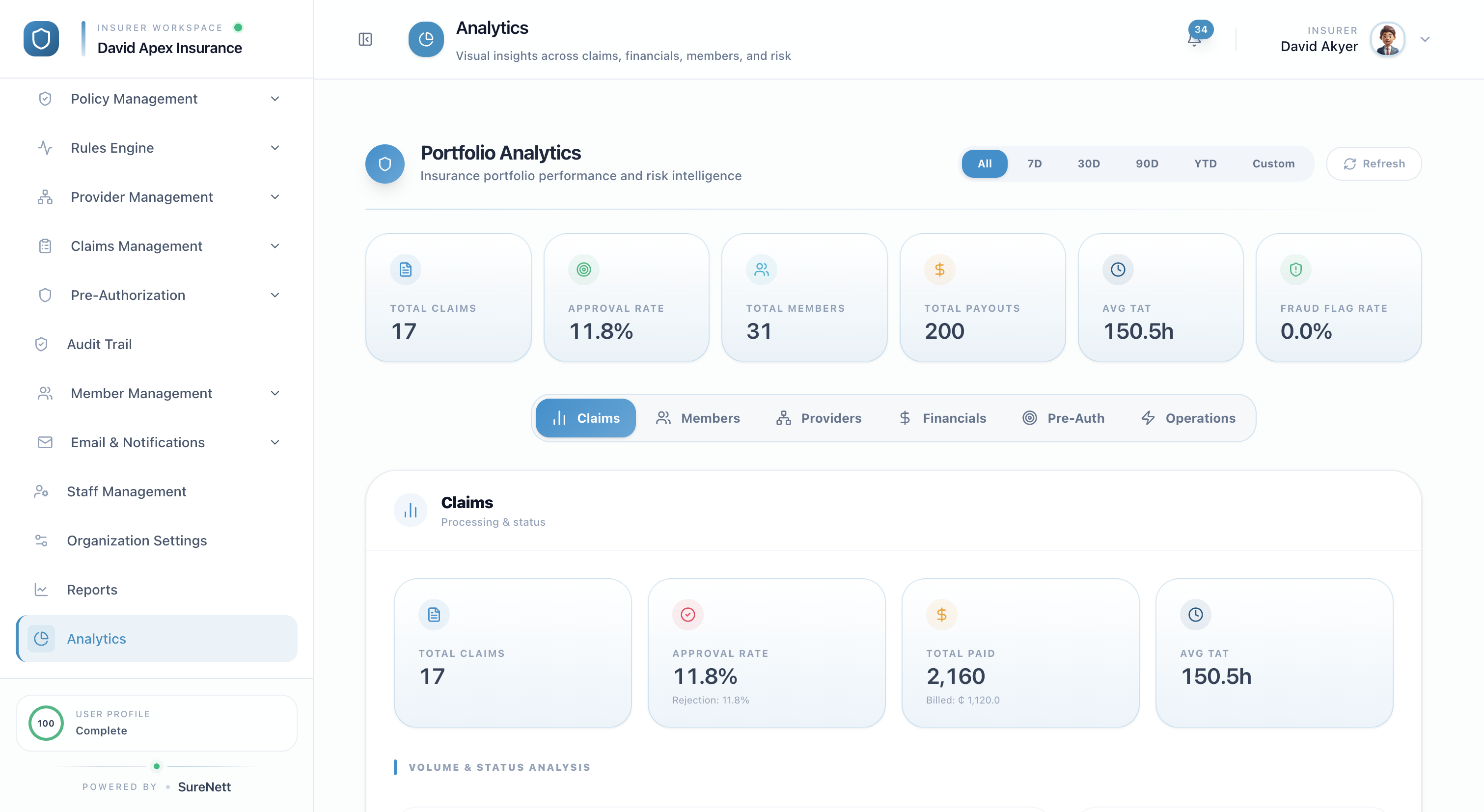Select the 7D time range
The width and height of the screenshot is (1484, 812).
pyautogui.click(x=1035, y=163)
